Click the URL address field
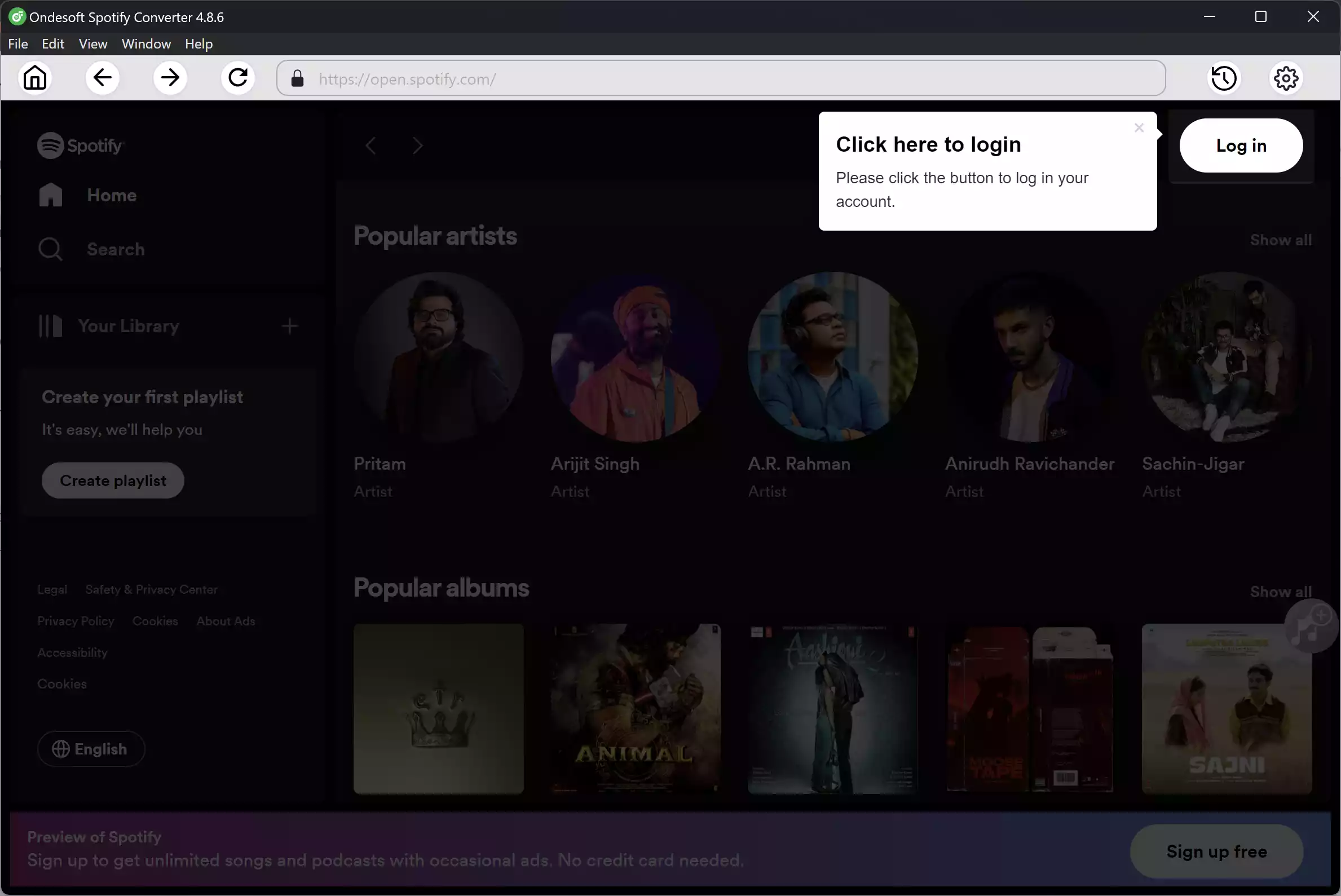Image resolution: width=1341 pixels, height=896 pixels. 721,78
